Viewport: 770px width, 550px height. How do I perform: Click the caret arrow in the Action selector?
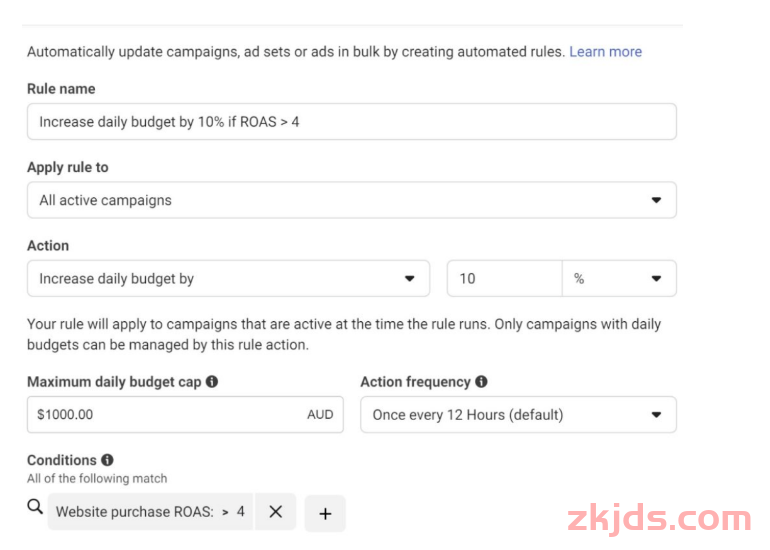[x=409, y=279]
